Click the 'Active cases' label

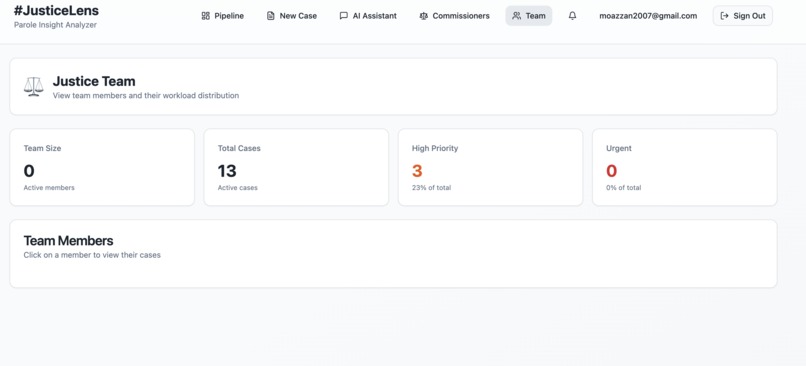pos(237,188)
